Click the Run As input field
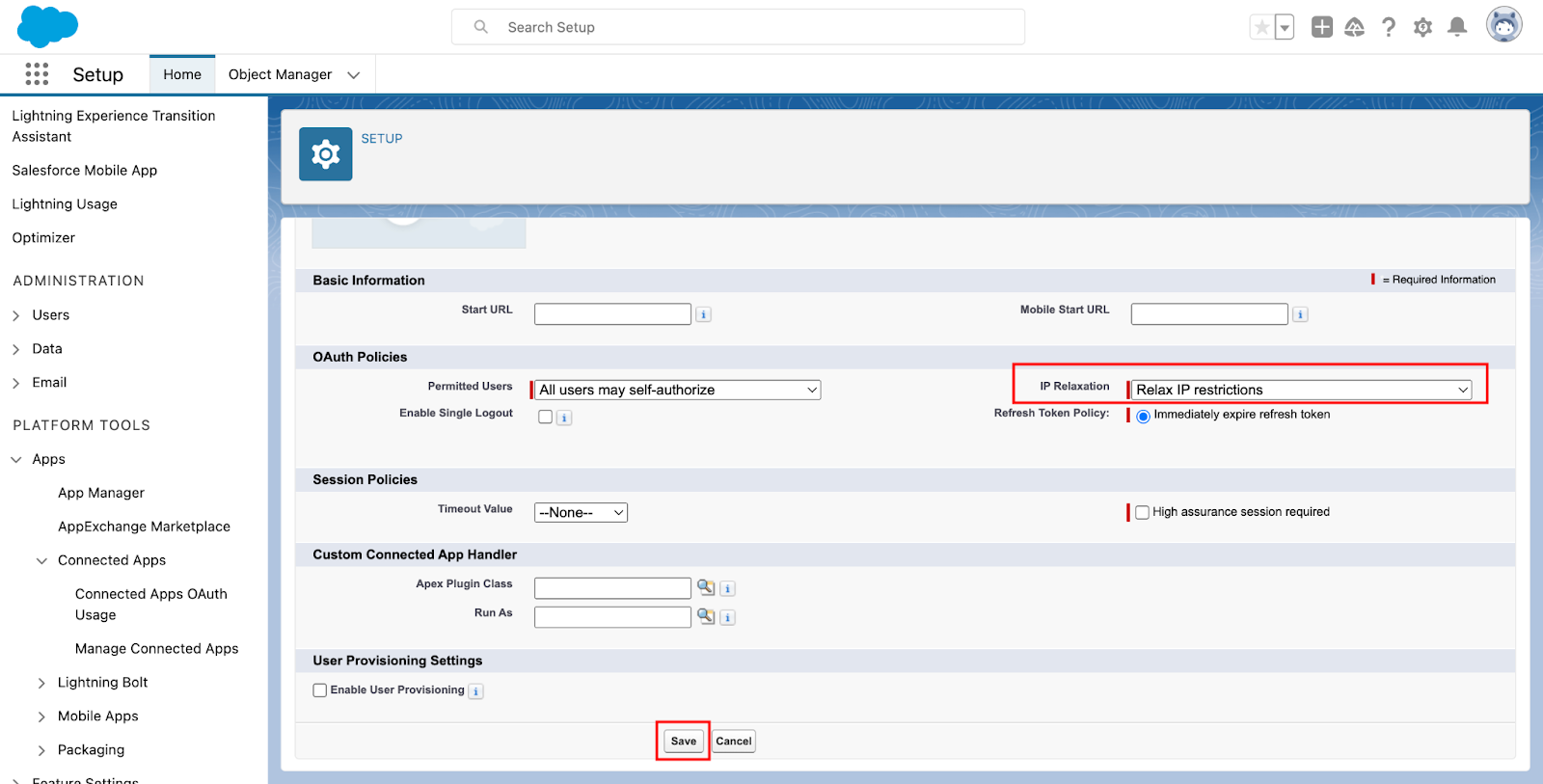 coord(612,617)
